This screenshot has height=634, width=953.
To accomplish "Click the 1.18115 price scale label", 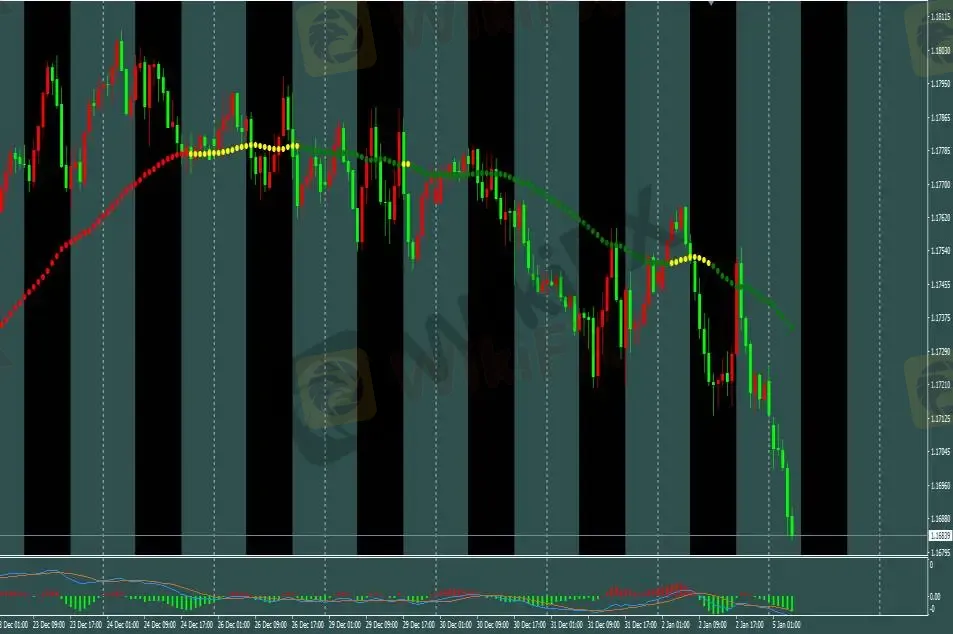I will coord(939,17).
